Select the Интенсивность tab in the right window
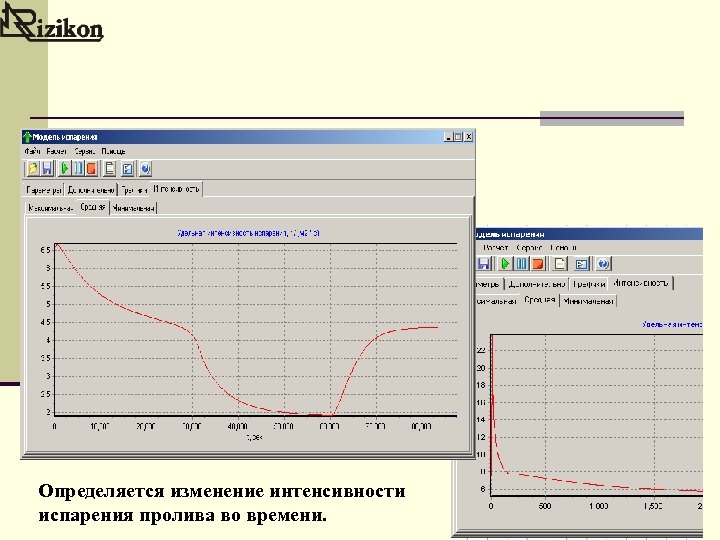This screenshot has height=540, width=720. click(x=641, y=283)
